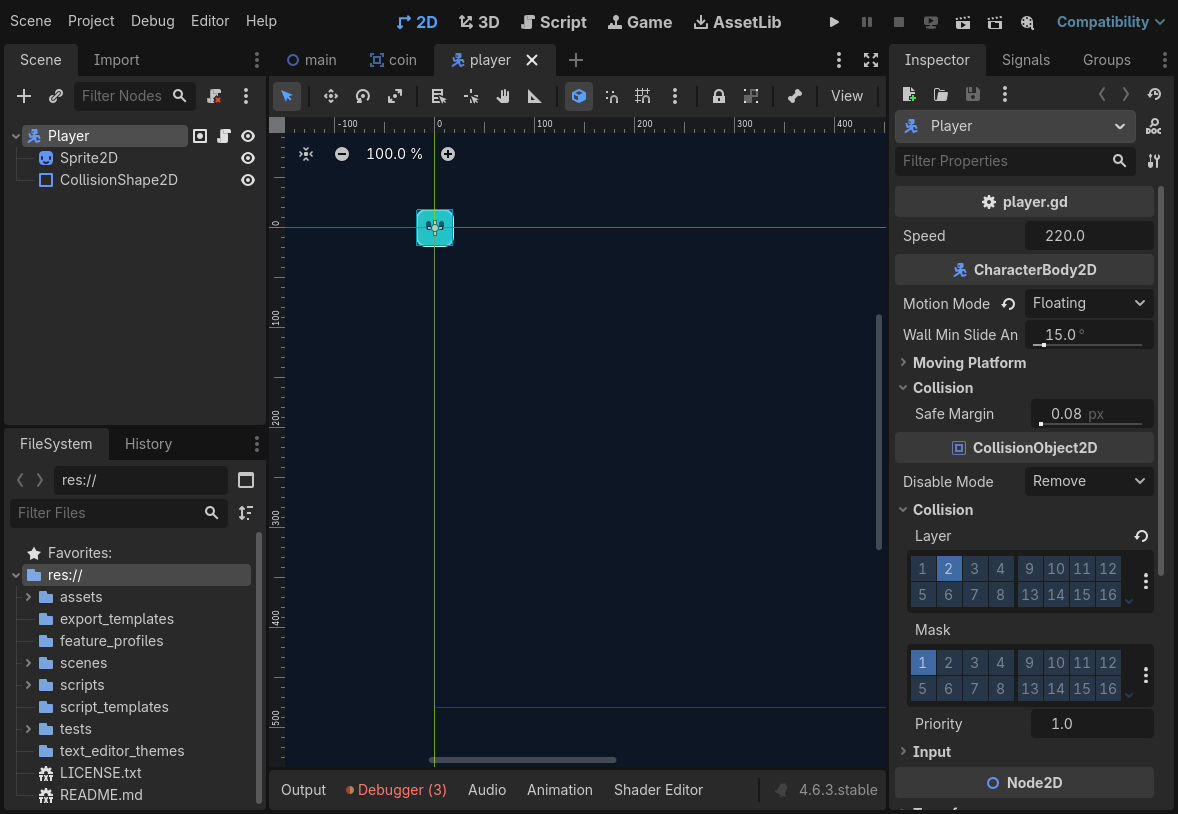Open the Player object selector dropdown
Image resolution: width=1178 pixels, height=814 pixels.
point(1015,126)
